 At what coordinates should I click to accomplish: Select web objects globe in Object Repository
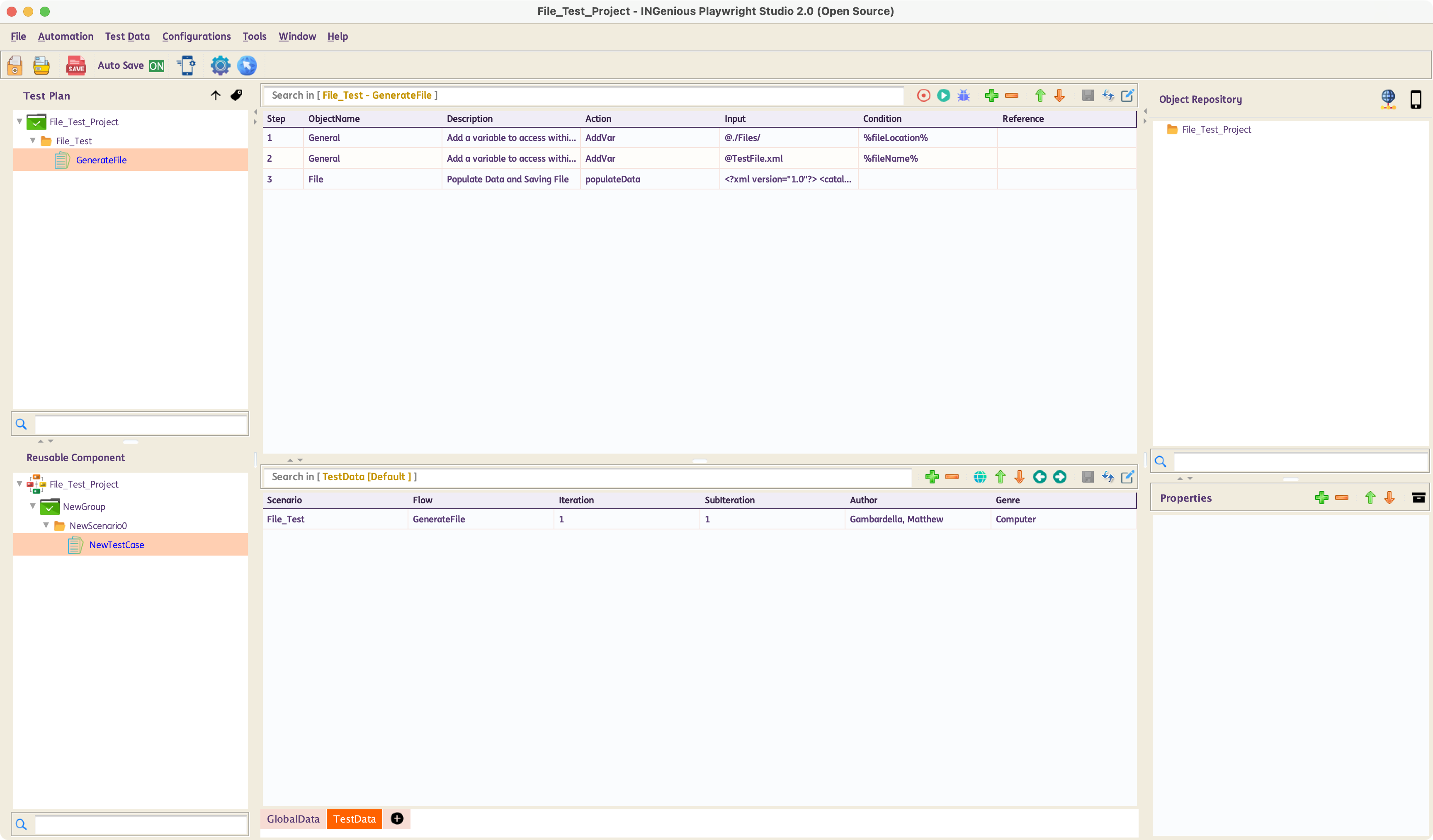click(x=1387, y=99)
